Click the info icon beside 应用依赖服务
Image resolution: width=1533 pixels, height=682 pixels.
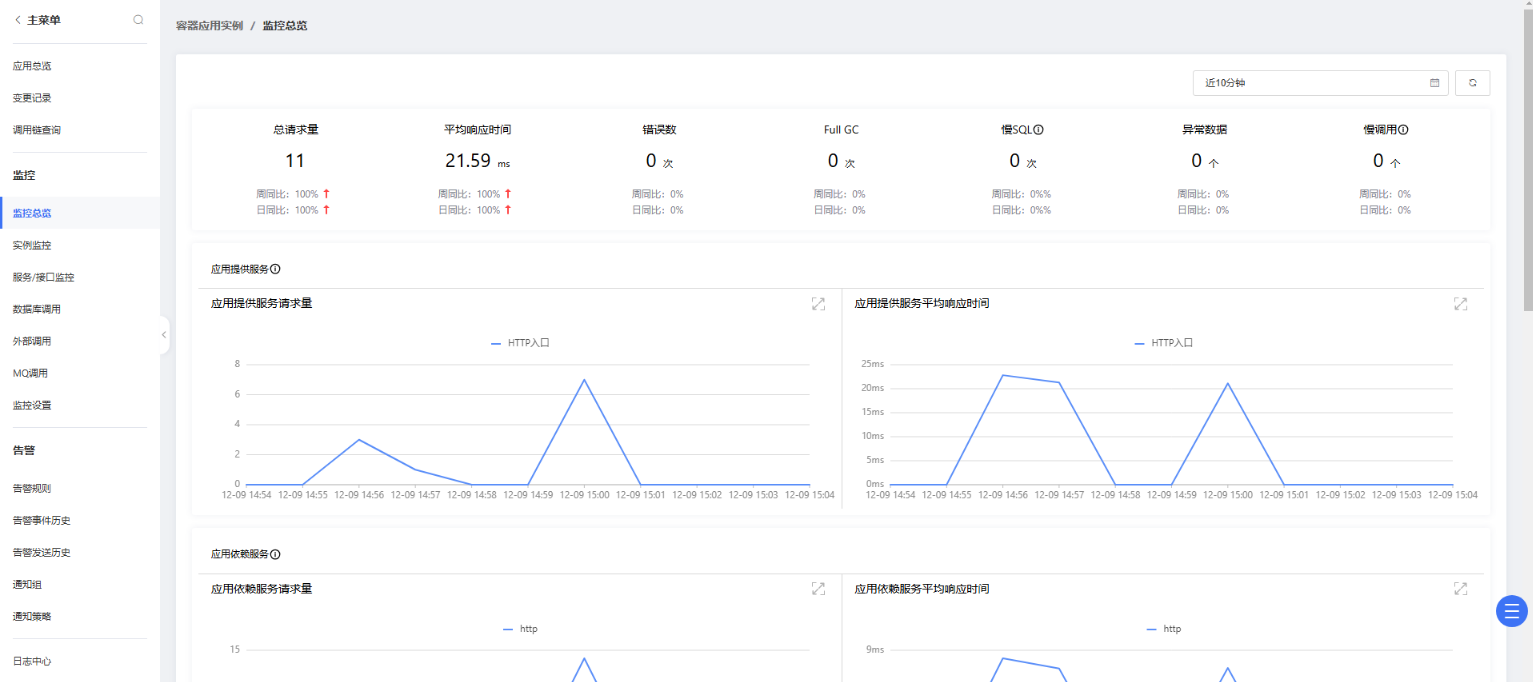pos(275,554)
